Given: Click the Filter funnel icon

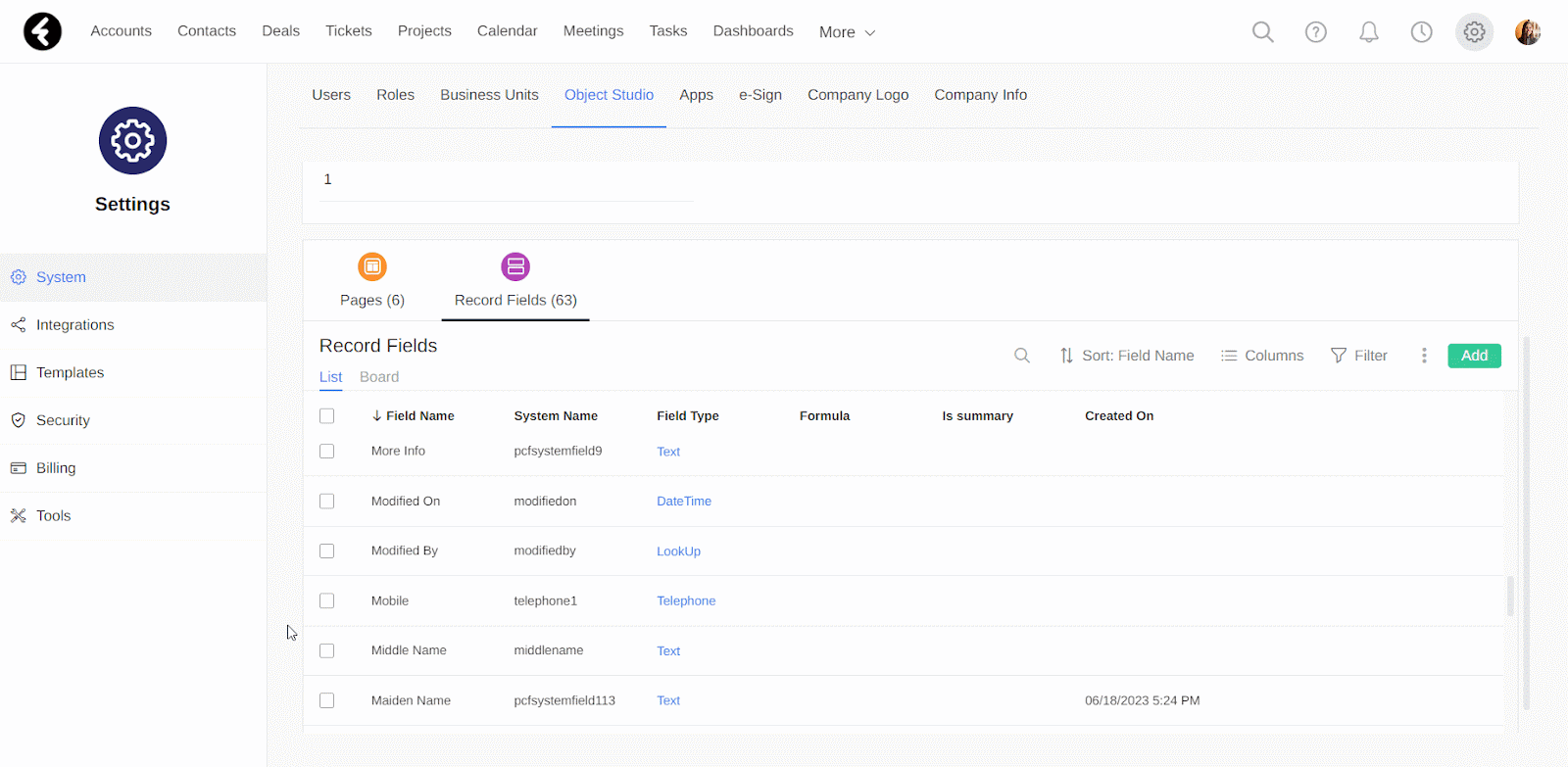Looking at the screenshot, I should click(1339, 356).
